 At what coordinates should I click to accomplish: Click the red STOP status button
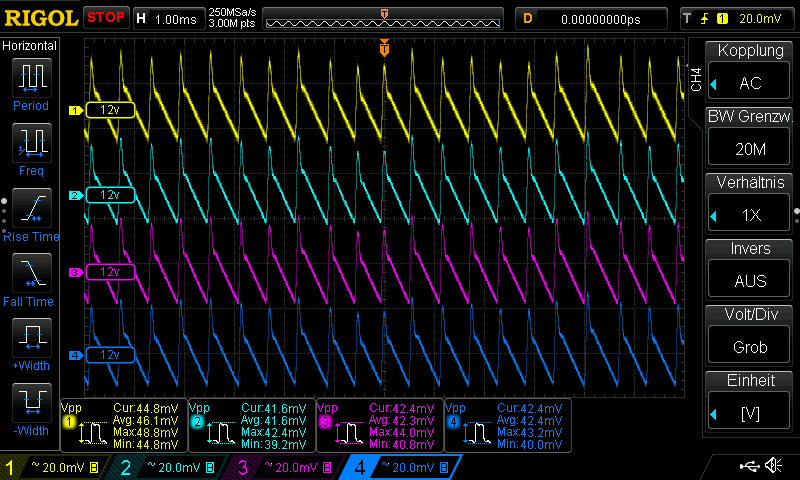pyautogui.click(x=105, y=17)
